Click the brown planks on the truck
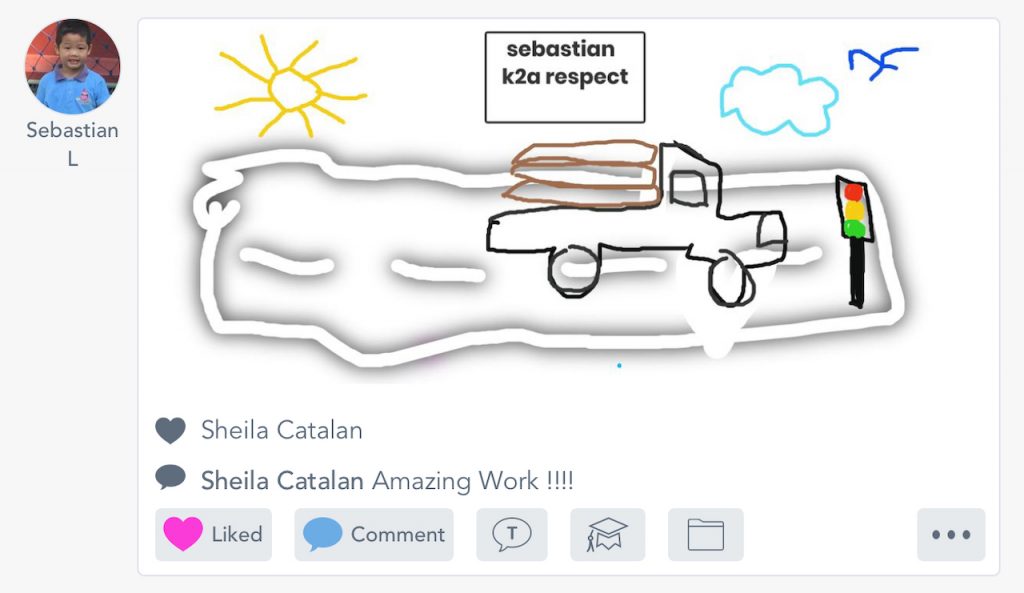This screenshot has width=1024, height=593. (x=584, y=173)
